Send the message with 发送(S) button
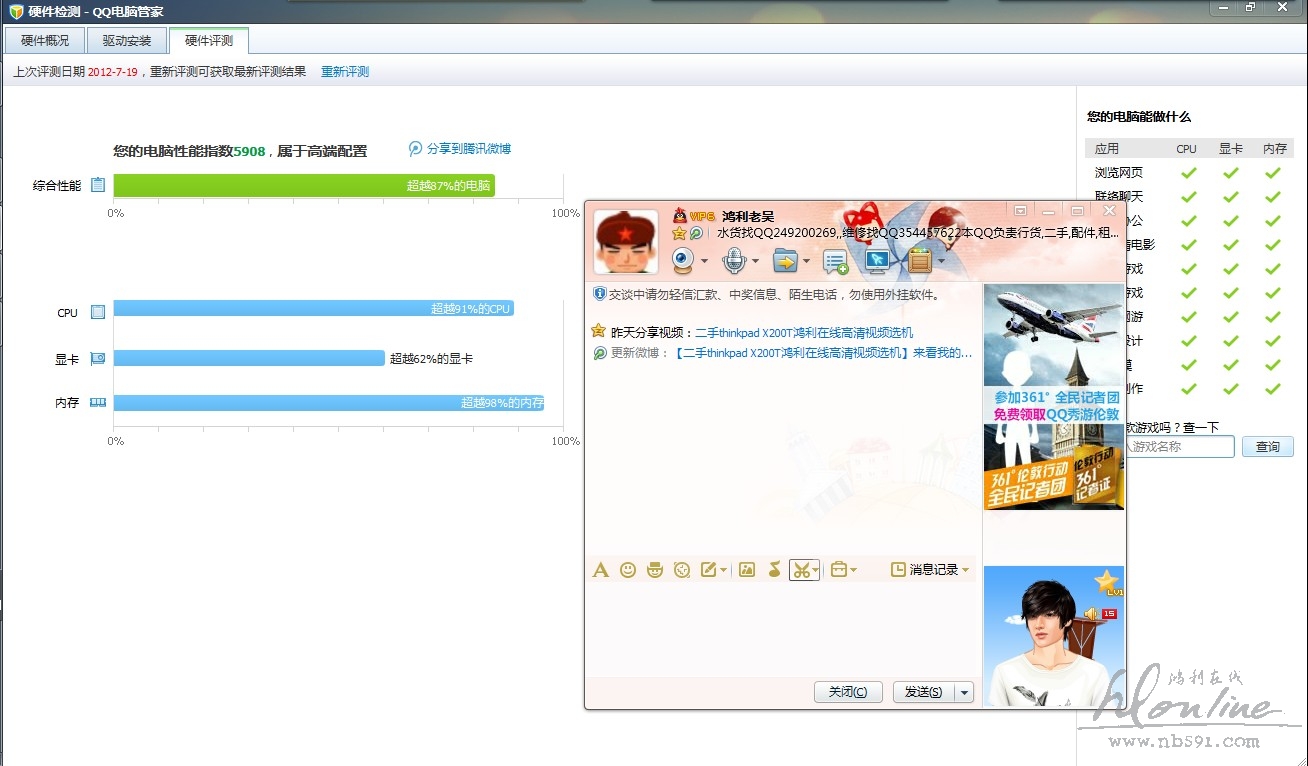Image resolution: width=1308 pixels, height=766 pixels. (x=924, y=692)
